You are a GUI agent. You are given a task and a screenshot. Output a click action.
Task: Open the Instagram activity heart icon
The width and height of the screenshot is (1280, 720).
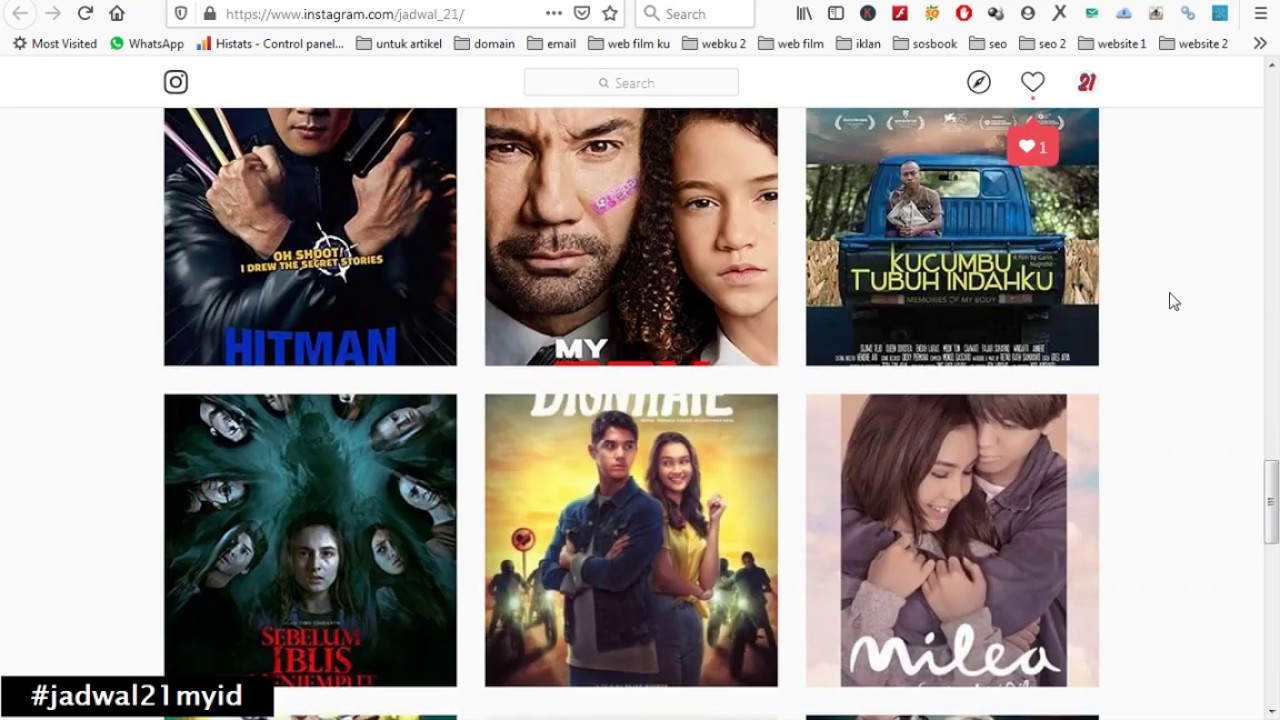click(x=1033, y=82)
